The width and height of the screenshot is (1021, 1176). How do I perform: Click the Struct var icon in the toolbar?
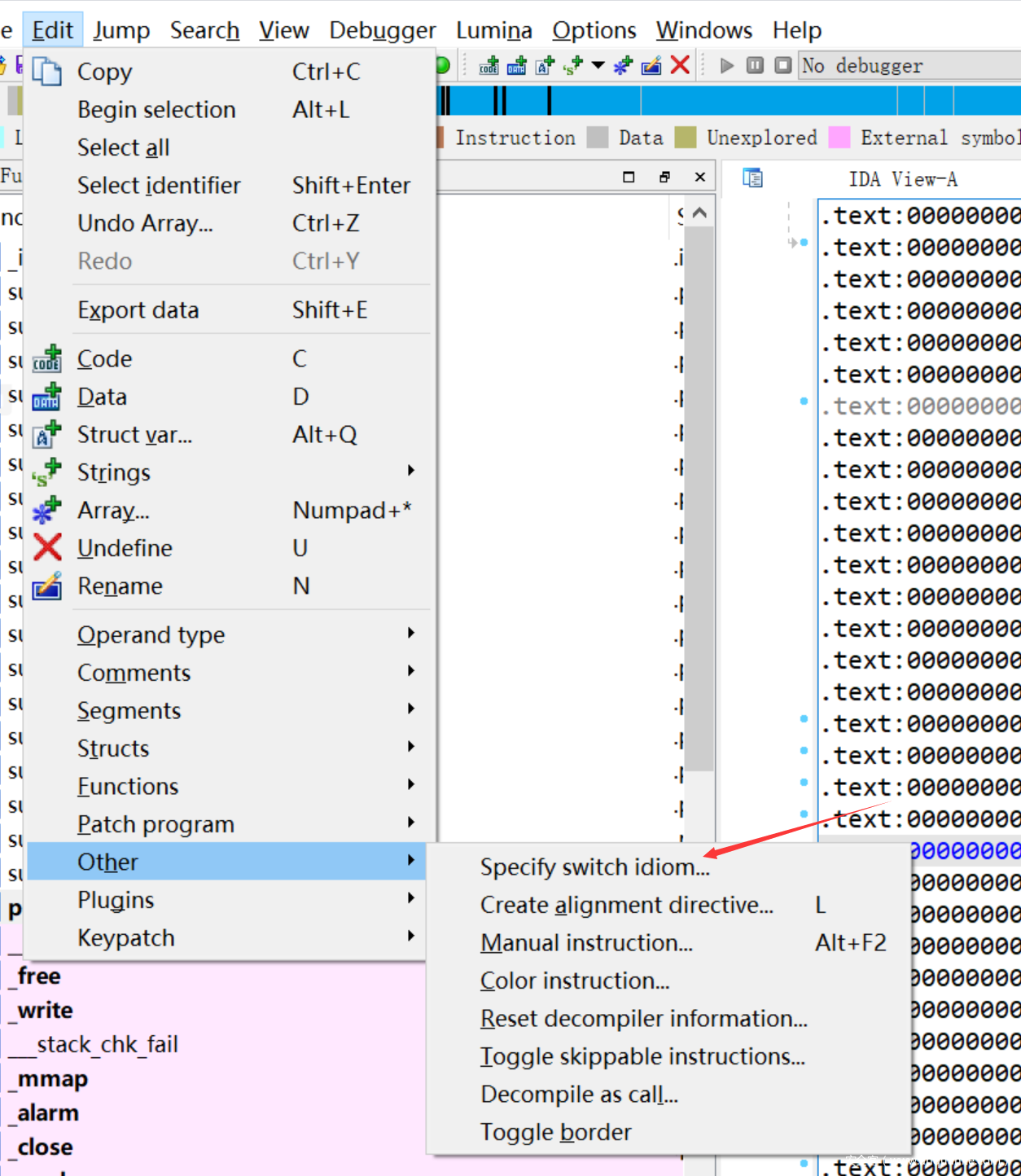[x=545, y=66]
